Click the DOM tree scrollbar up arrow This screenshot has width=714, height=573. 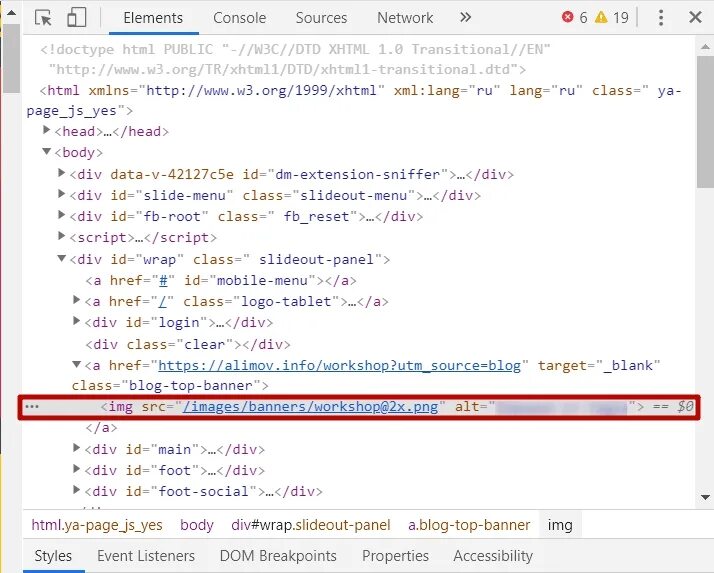[x=705, y=47]
